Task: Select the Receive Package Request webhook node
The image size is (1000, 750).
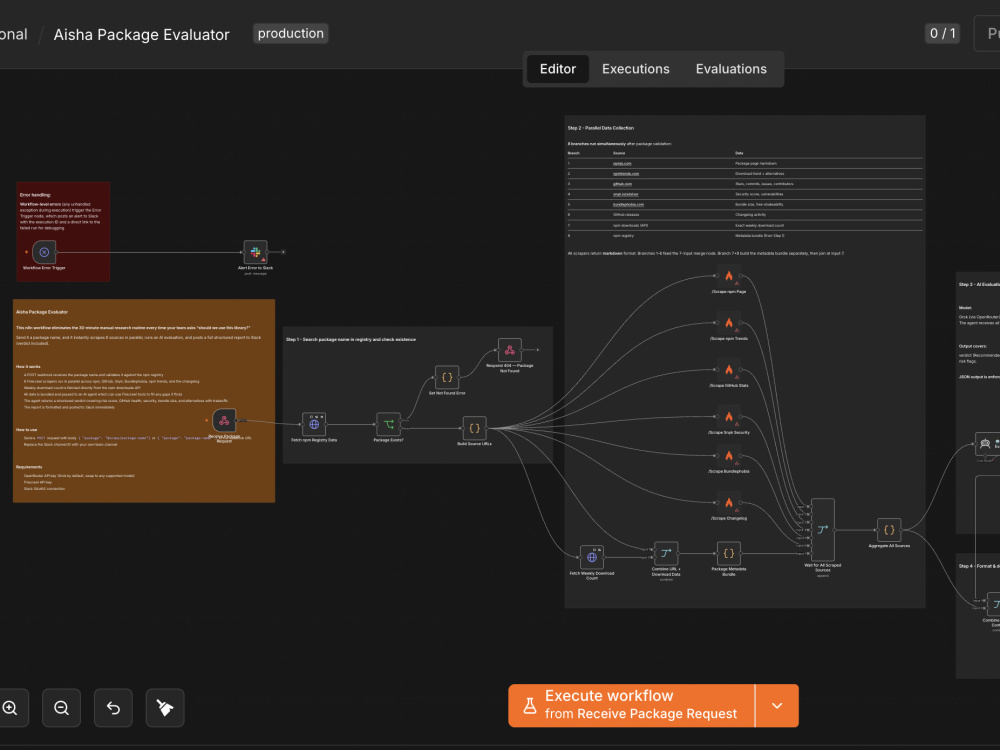Action: point(224,420)
